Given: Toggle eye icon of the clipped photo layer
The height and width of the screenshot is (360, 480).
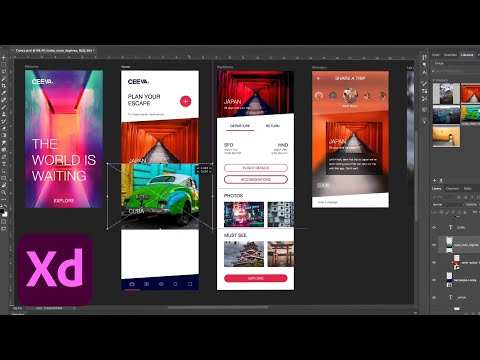Looking at the screenshot, I should pyautogui.click(x=434, y=262).
